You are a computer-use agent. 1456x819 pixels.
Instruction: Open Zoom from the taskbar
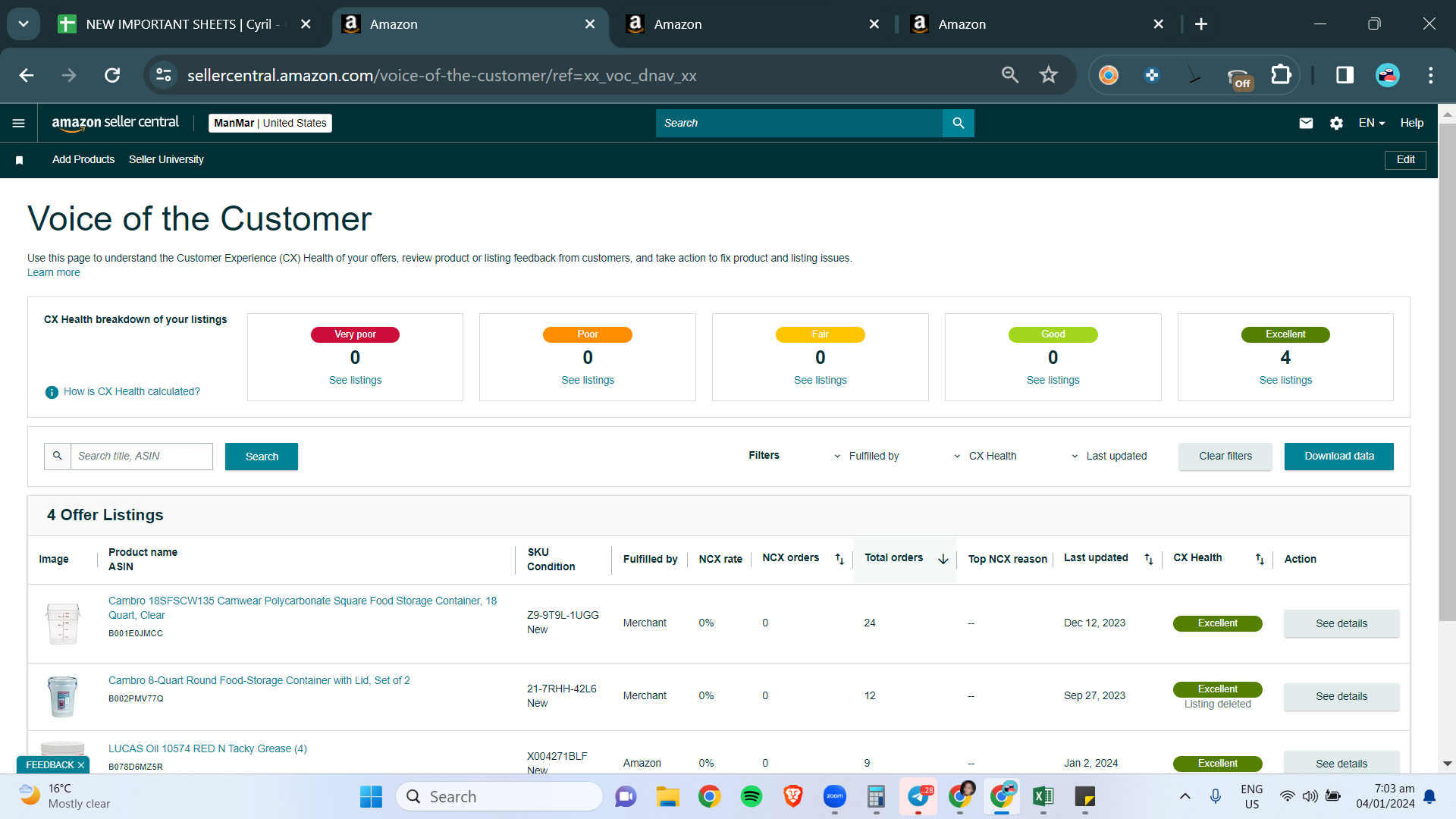click(x=835, y=797)
